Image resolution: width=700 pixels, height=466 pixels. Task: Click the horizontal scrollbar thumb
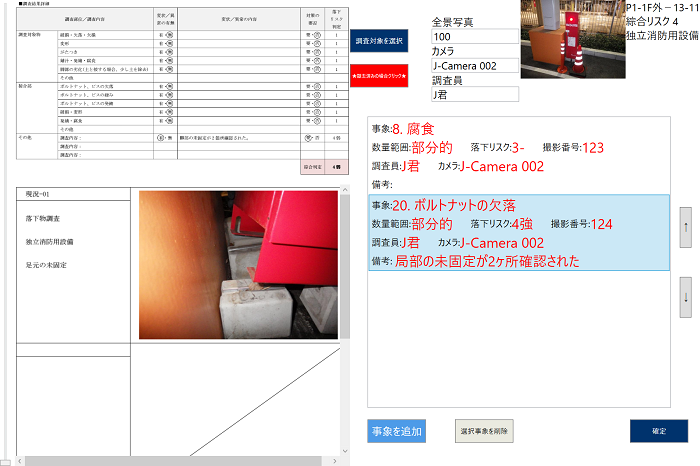click(173, 461)
